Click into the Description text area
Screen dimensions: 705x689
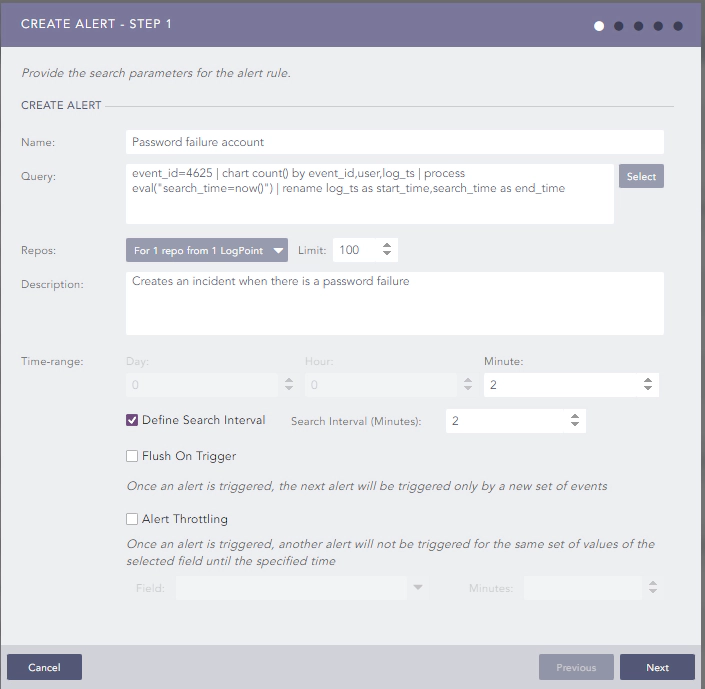(395, 304)
